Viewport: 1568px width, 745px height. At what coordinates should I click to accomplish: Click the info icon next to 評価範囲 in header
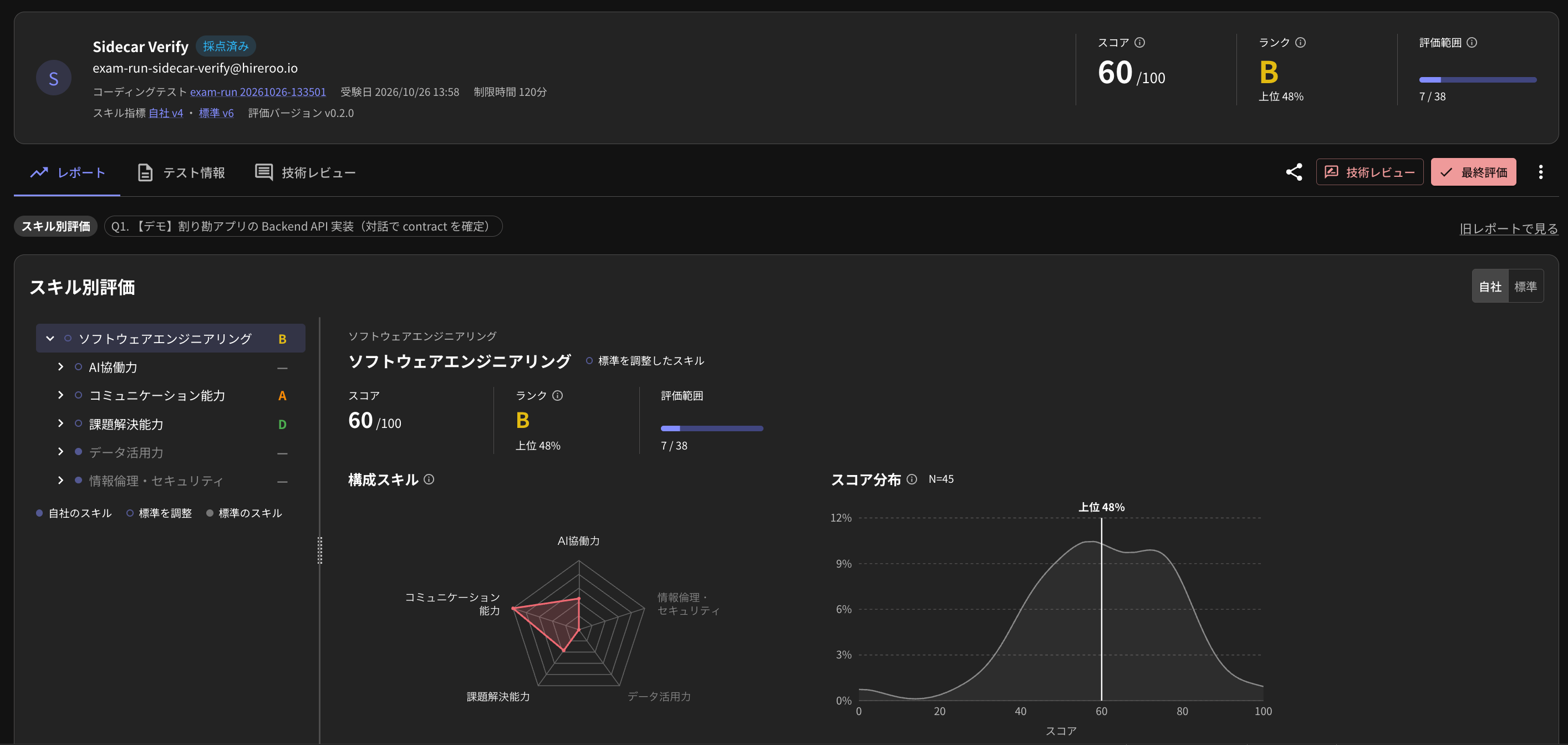coord(1472,43)
